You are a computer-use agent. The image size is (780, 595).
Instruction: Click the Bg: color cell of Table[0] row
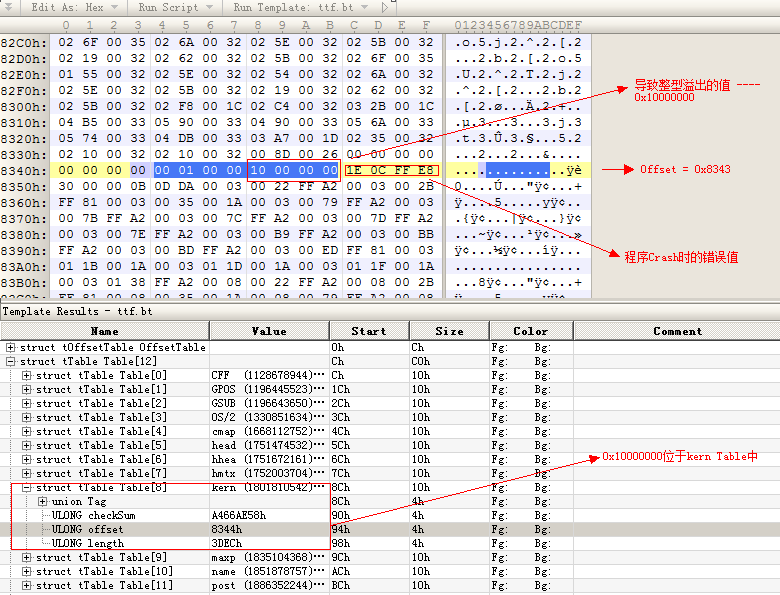pos(542,375)
